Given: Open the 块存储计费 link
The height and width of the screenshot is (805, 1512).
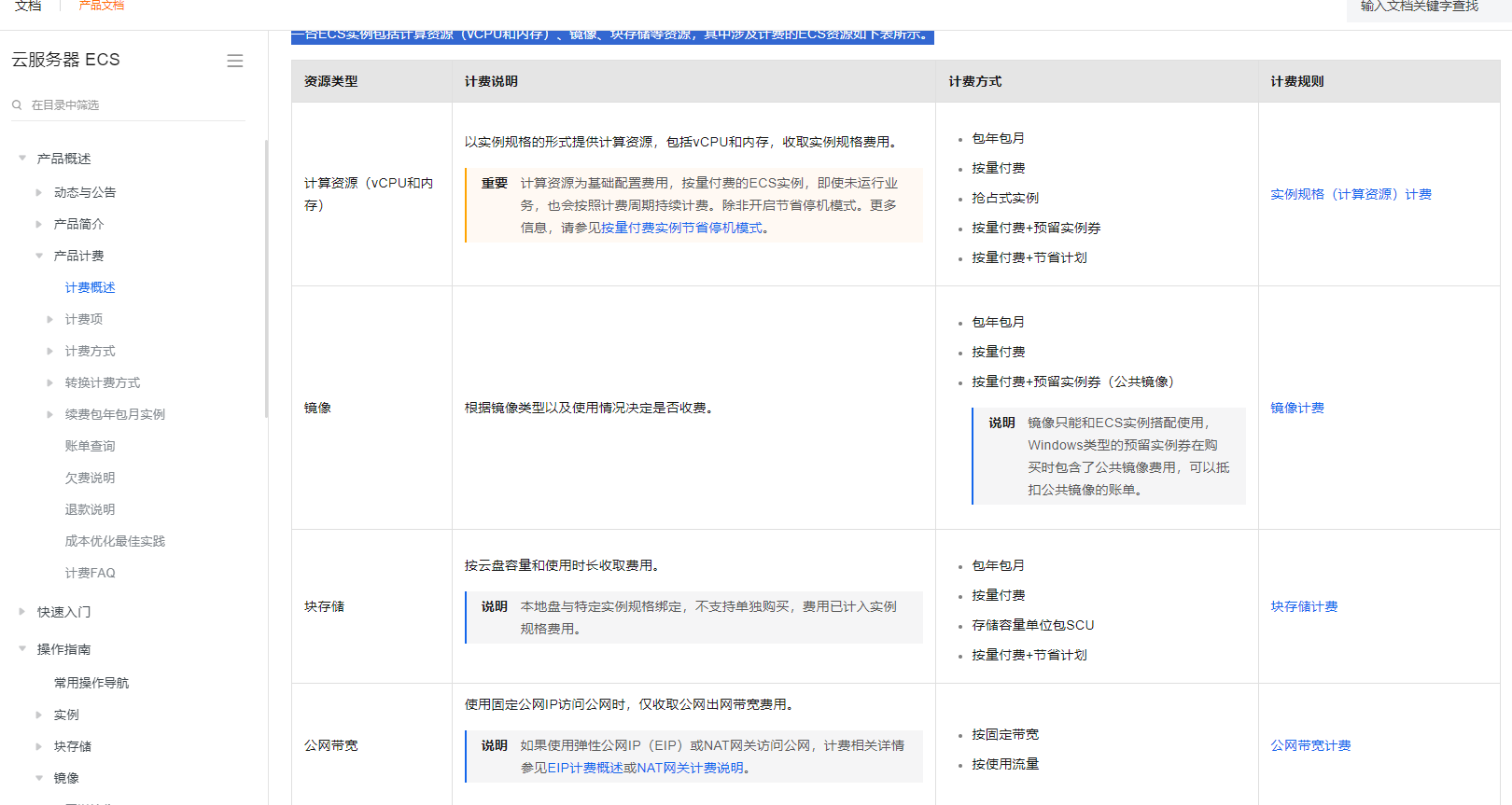Looking at the screenshot, I should click(x=1304, y=606).
